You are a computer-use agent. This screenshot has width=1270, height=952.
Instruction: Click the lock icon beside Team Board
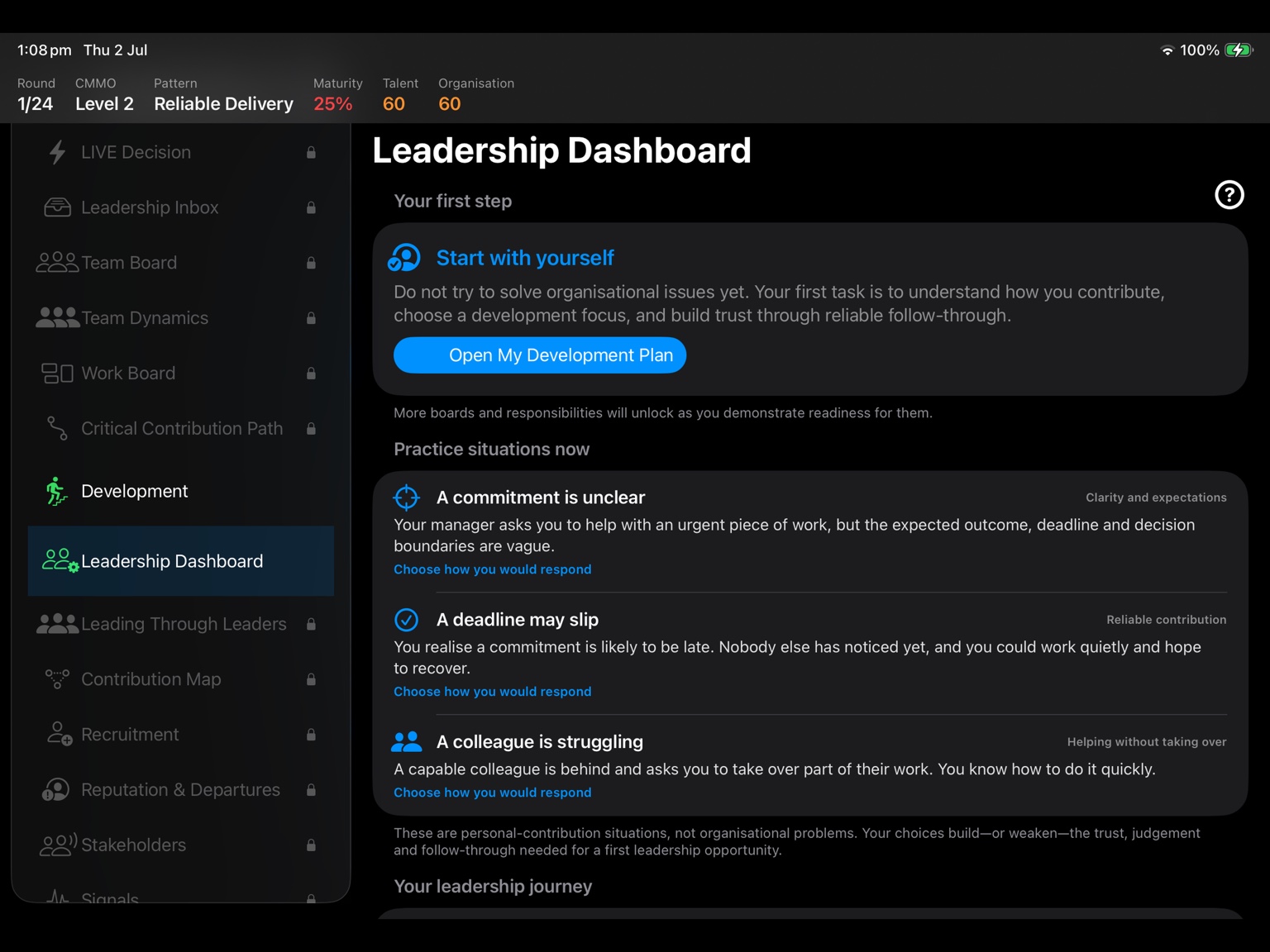tap(311, 263)
